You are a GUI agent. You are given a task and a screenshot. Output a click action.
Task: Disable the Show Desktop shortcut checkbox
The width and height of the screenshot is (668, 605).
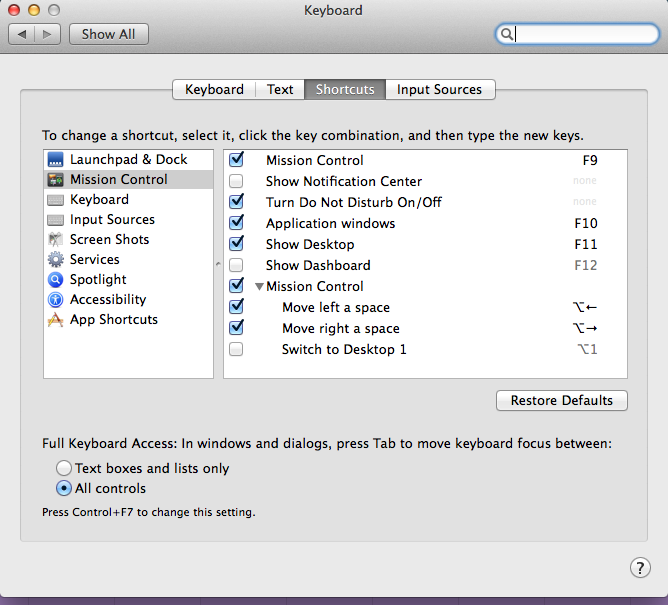point(236,244)
